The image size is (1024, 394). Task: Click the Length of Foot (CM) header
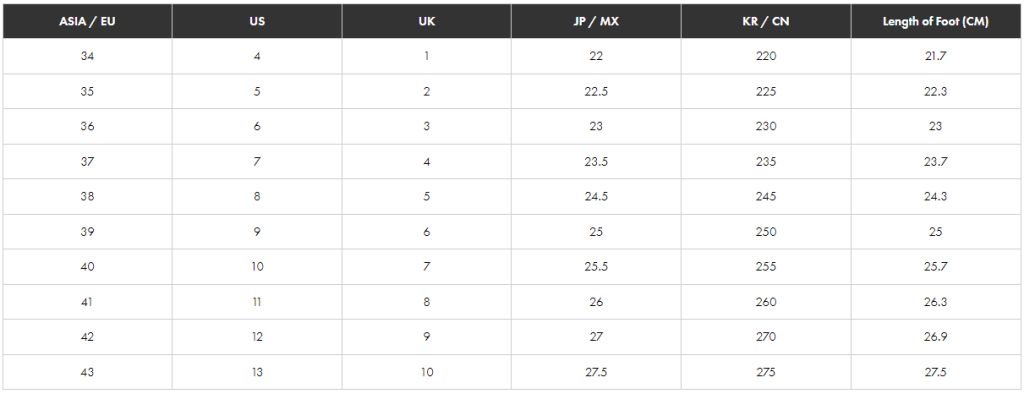pyautogui.click(x=936, y=22)
